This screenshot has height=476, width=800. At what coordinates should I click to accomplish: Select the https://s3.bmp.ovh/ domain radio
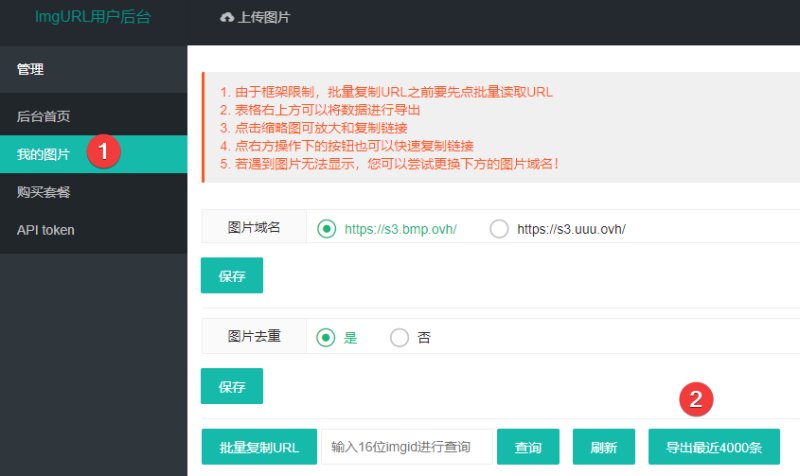tap(327, 229)
